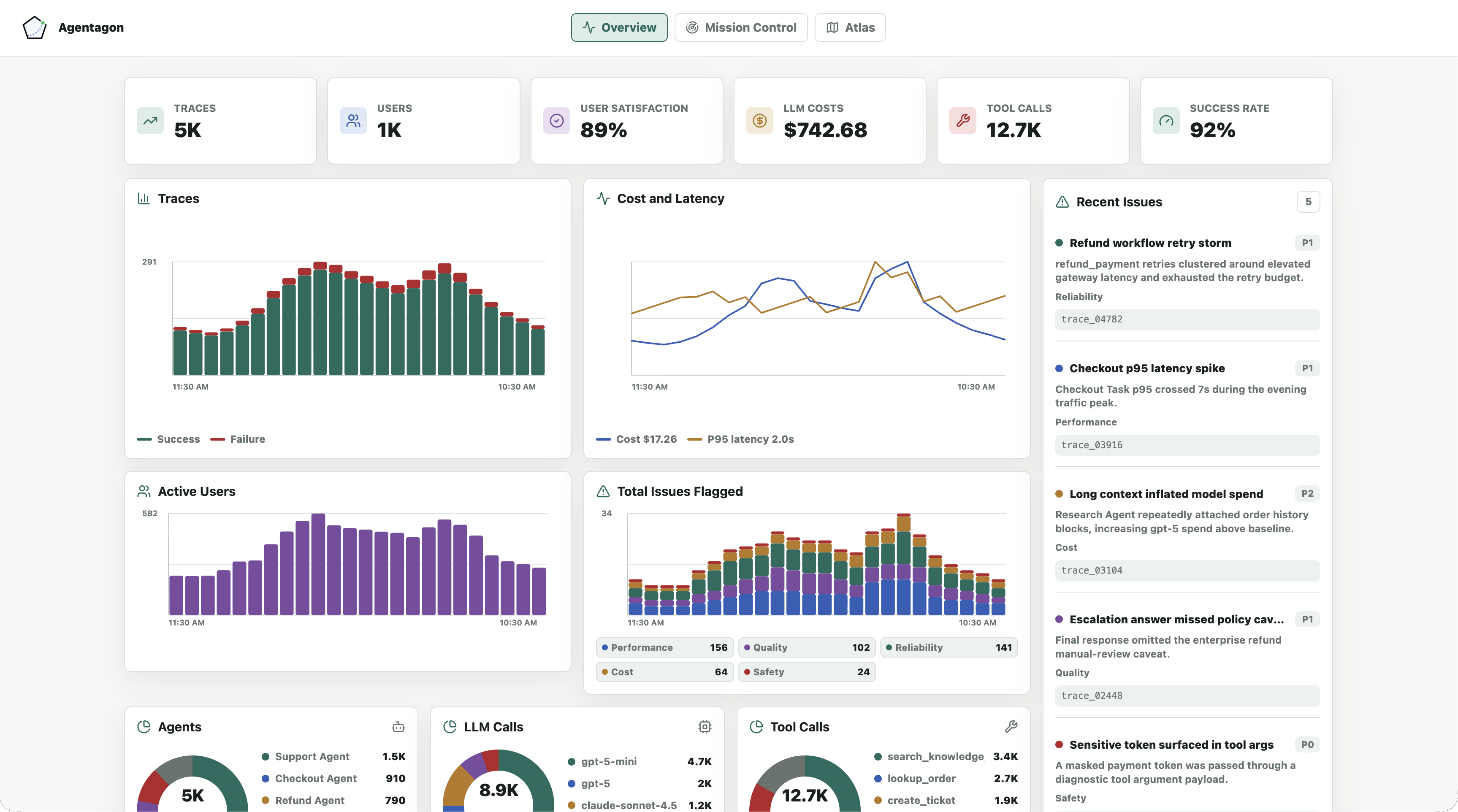Click the search_knowledge row in Tool Calls
1458x812 pixels.
pos(946,757)
